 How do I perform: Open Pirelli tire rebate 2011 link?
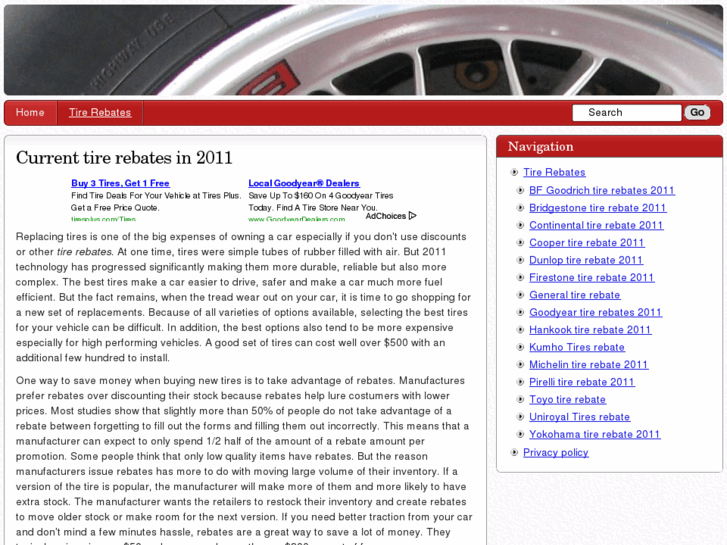(582, 382)
